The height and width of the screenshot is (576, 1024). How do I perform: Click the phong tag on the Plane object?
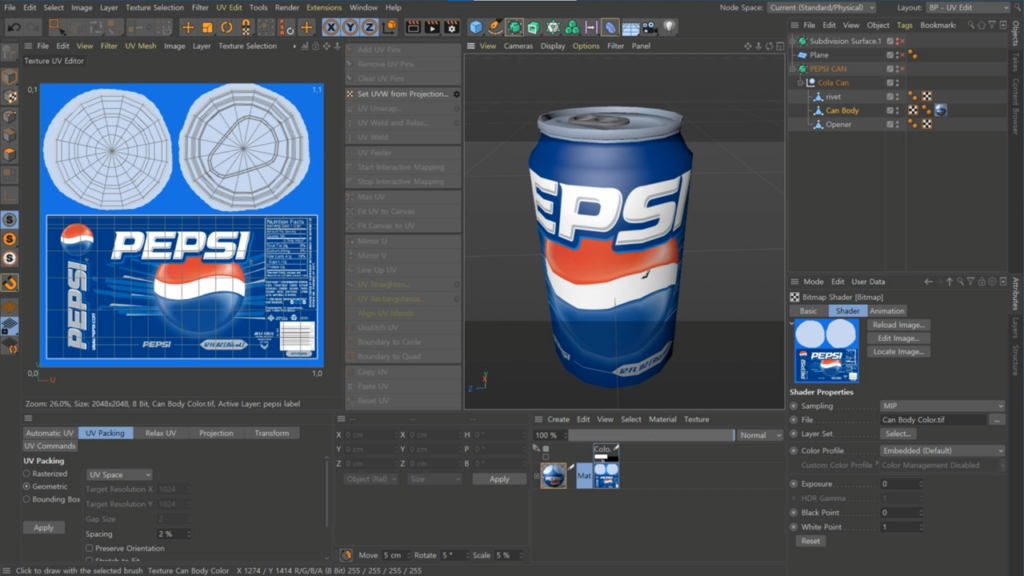pos(913,55)
